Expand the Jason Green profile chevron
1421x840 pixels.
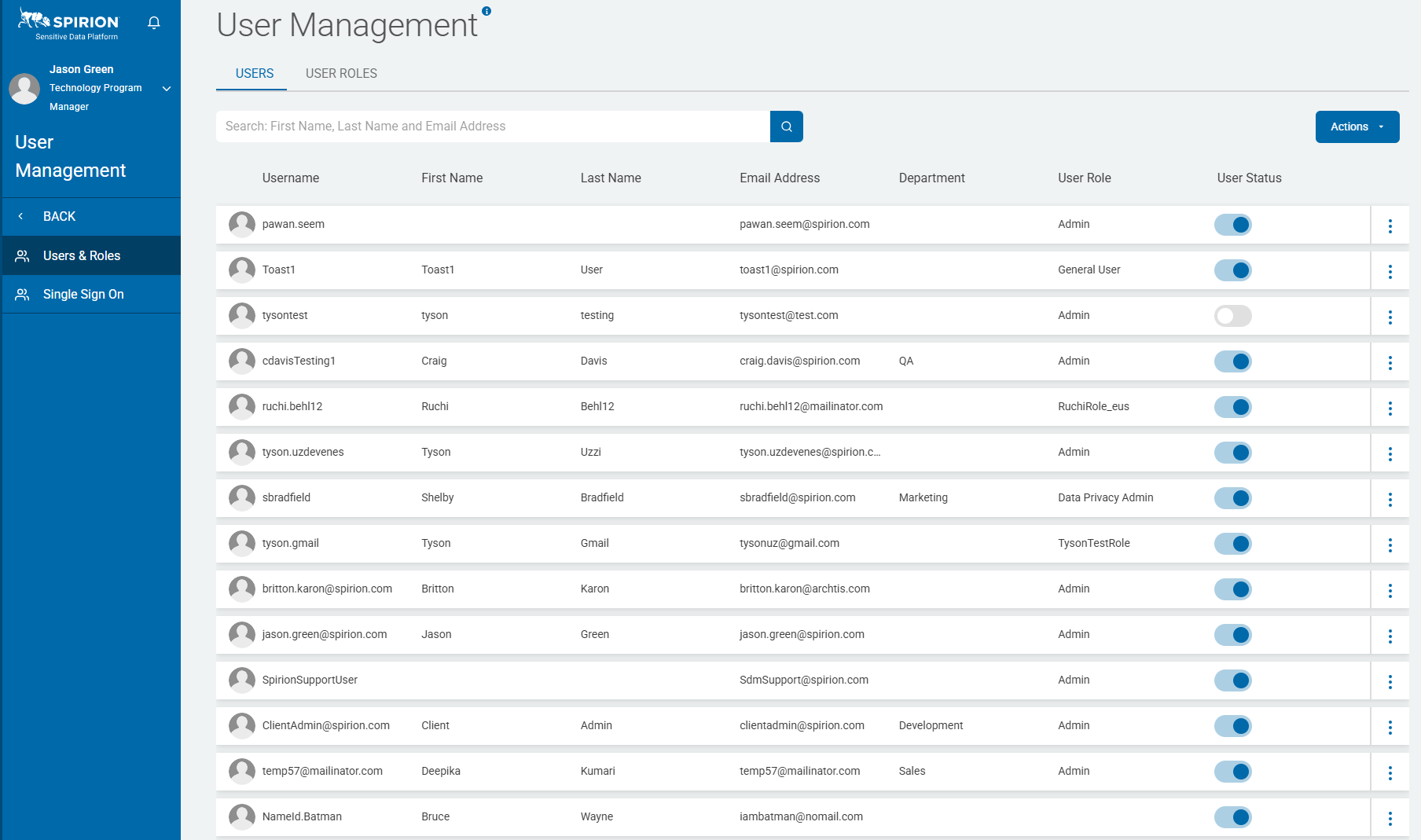pos(167,89)
